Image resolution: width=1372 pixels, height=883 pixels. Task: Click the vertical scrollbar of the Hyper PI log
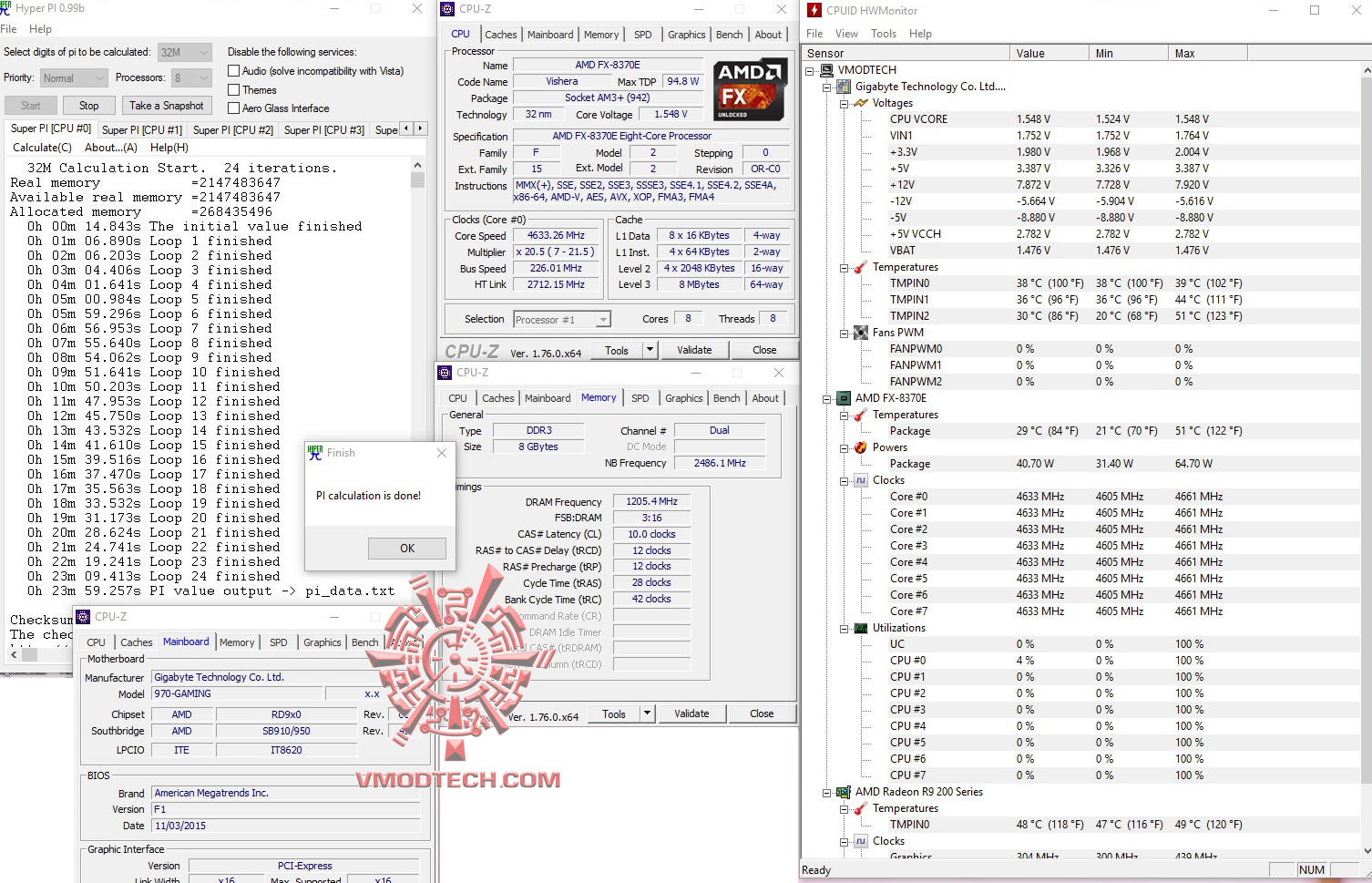point(418,404)
